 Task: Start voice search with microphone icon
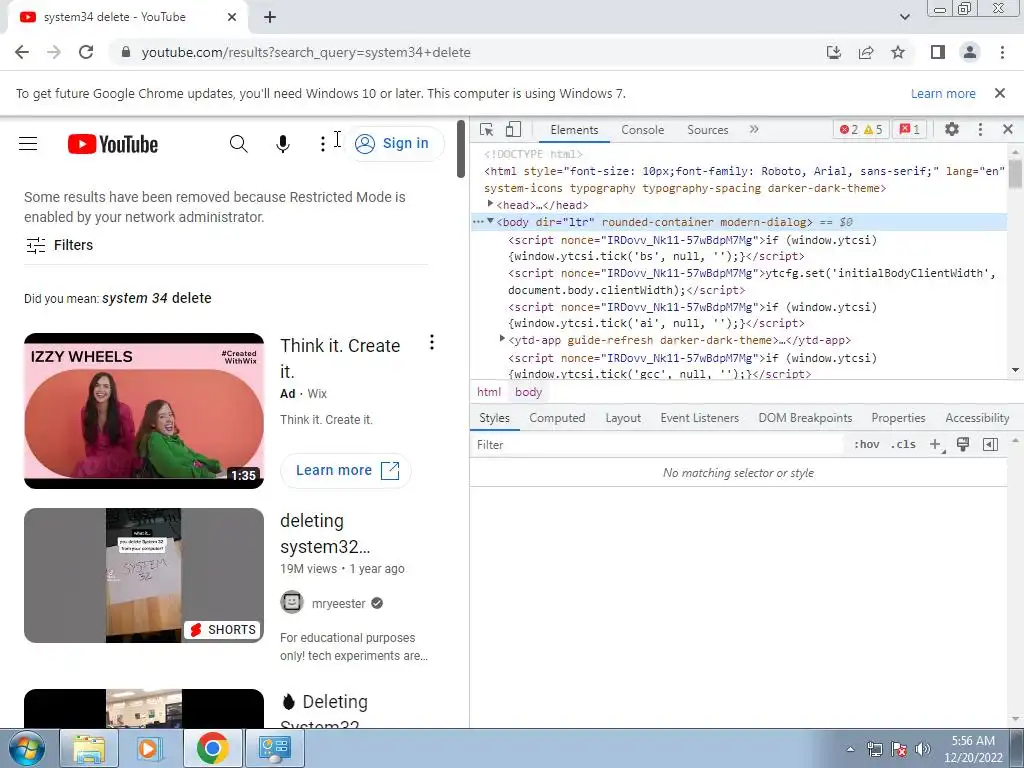click(x=283, y=144)
